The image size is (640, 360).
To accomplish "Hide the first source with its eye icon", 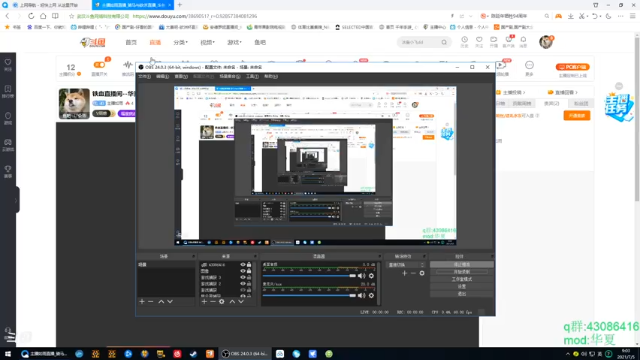I will [x=243, y=265].
